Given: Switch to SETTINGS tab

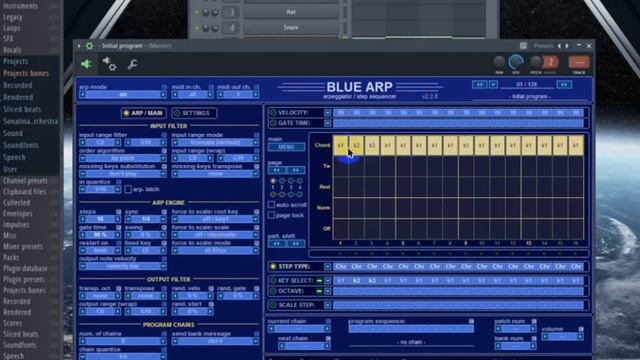Looking at the screenshot, I should point(194,113).
